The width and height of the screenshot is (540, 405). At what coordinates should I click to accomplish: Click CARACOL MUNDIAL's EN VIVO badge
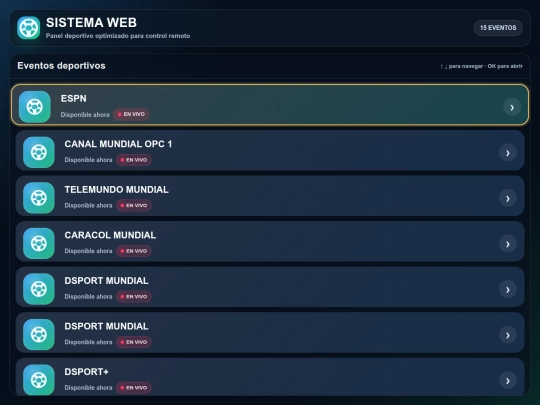point(134,251)
